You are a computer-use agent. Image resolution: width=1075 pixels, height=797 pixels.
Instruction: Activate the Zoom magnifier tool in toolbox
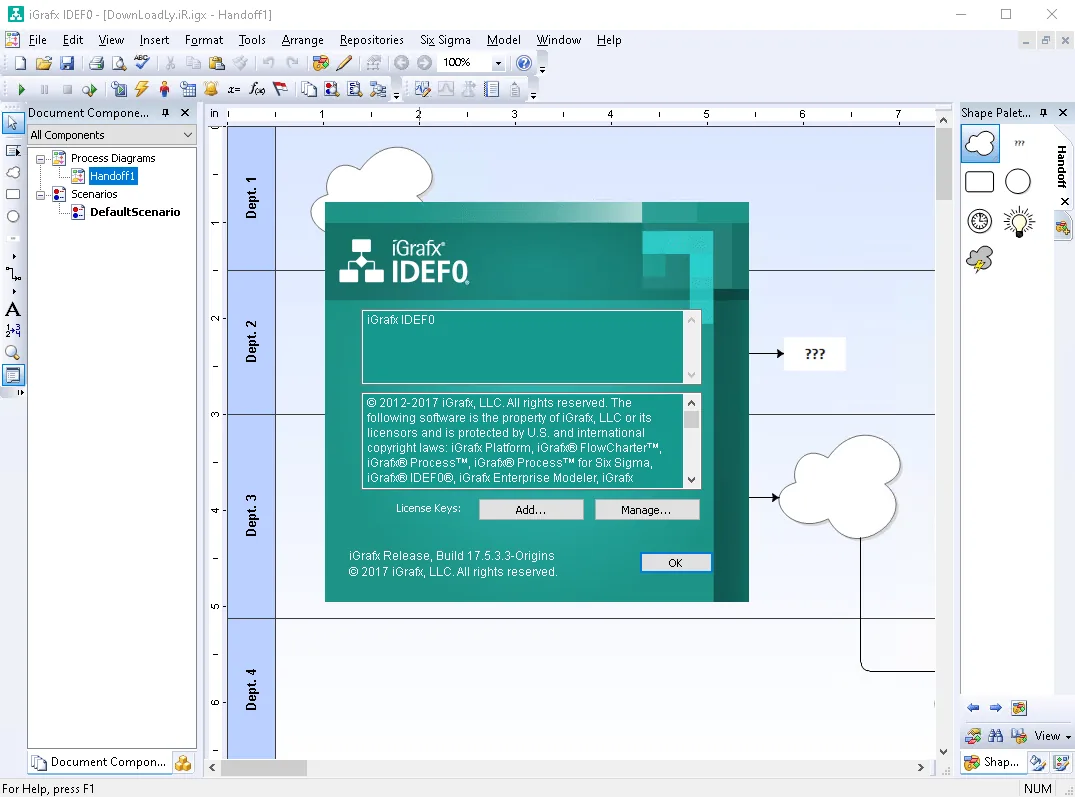click(12, 353)
